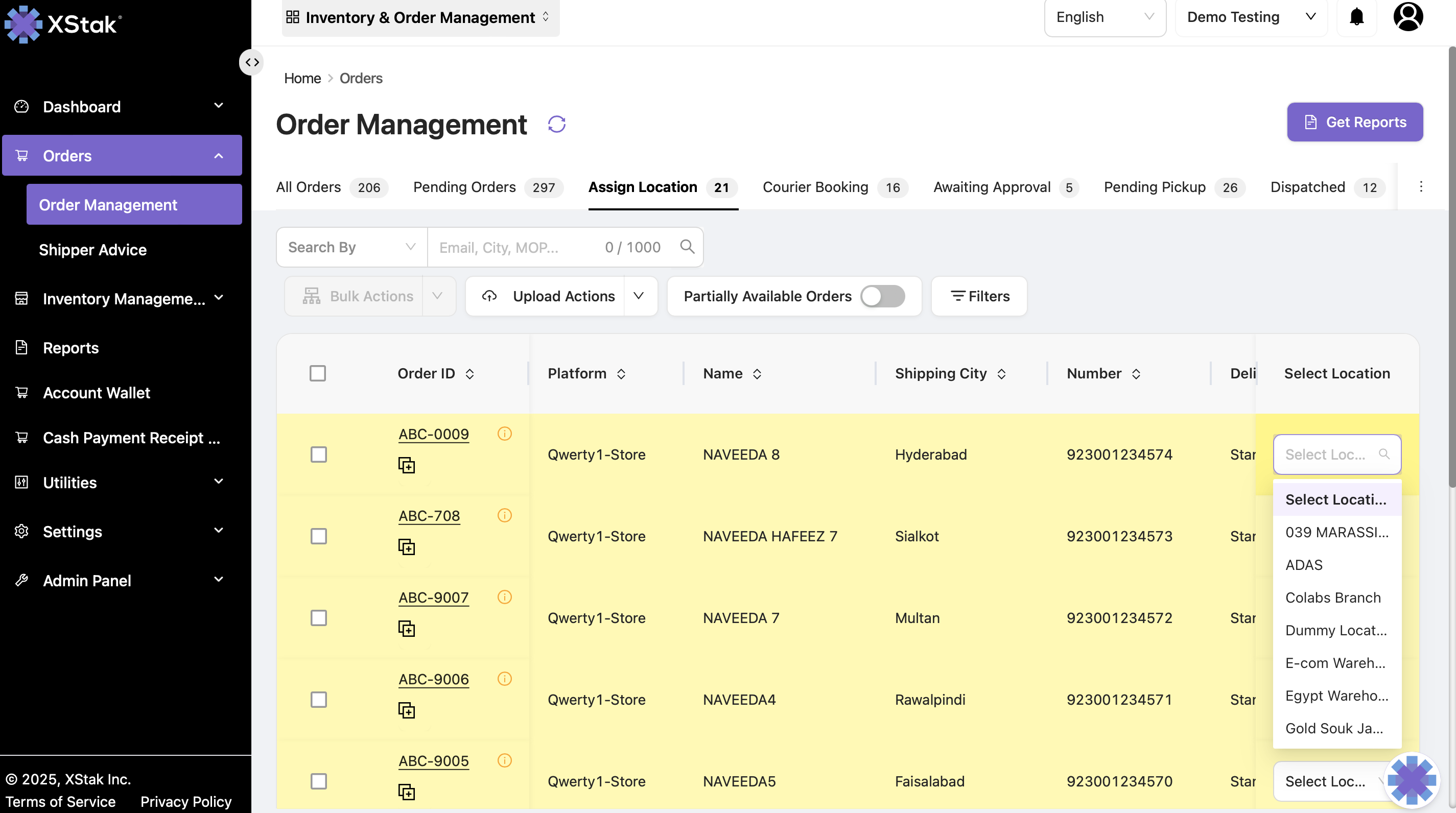Switch to the Pending Orders tab
This screenshot has width=1456, height=813.
(488, 187)
